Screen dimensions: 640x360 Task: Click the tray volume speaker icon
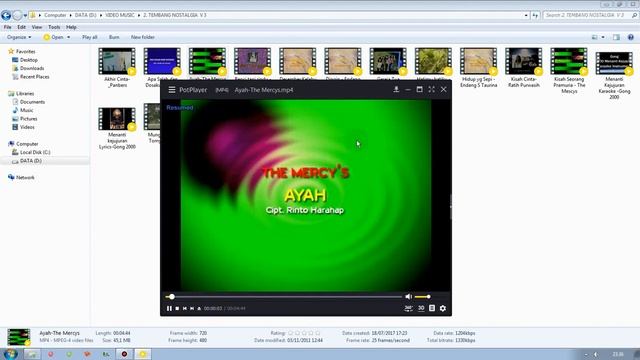pos(596,354)
